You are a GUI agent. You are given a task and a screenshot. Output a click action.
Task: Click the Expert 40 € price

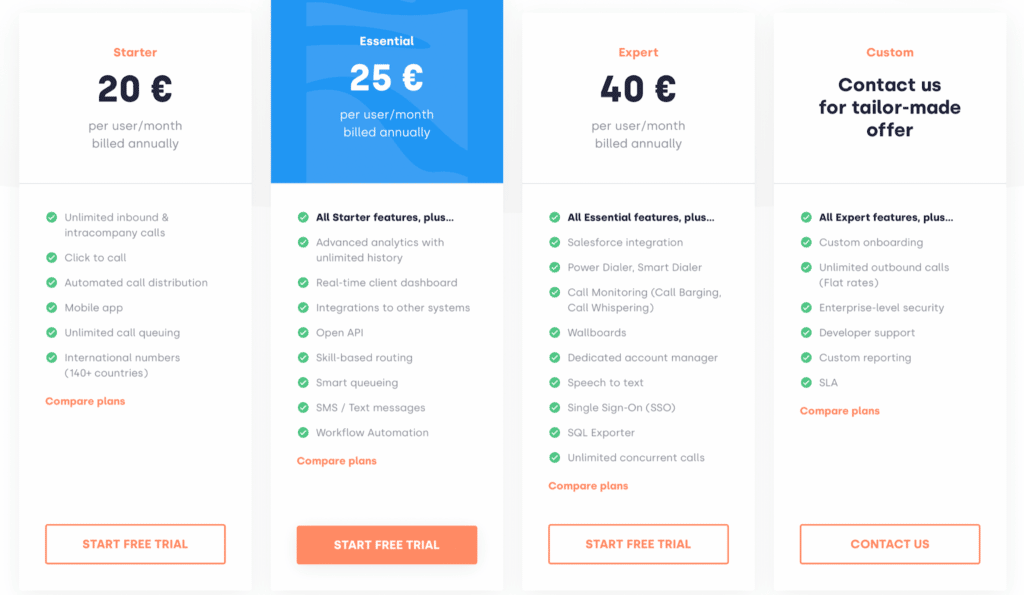(x=638, y=90)
